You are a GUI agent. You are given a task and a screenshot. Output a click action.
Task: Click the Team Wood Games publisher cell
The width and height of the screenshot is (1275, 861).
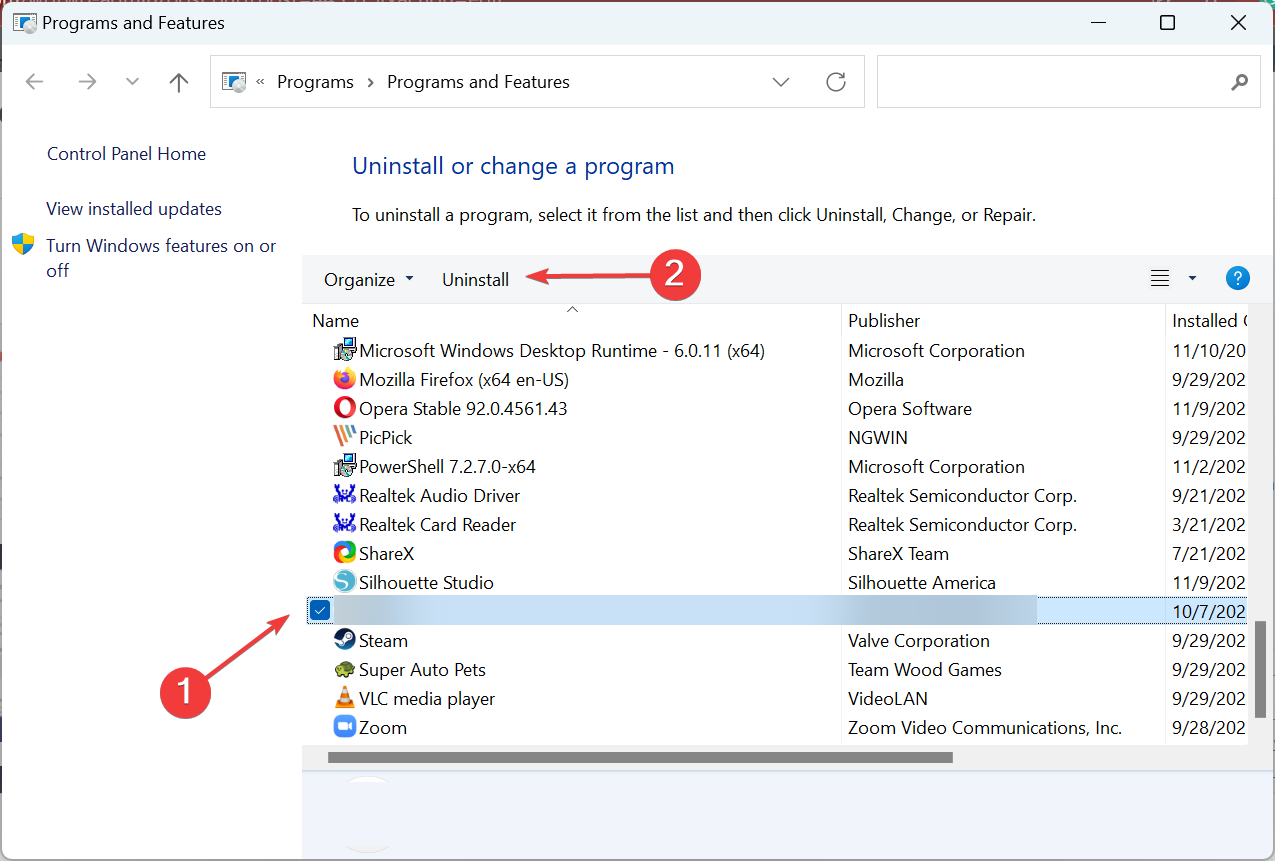pos(925,670)
